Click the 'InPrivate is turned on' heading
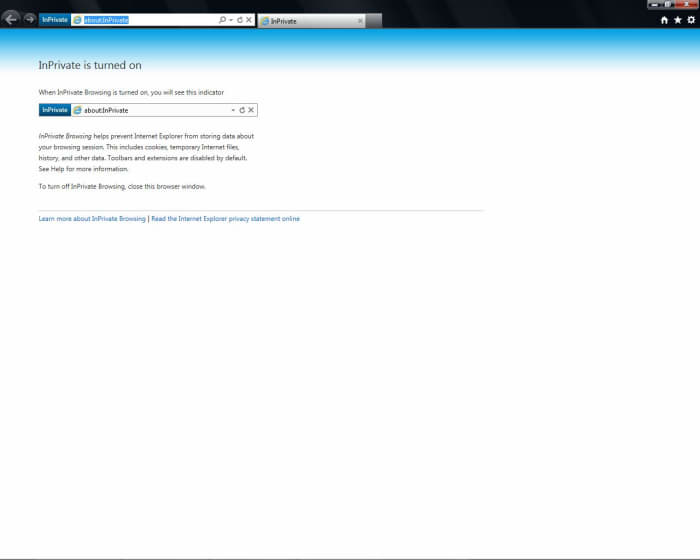Viewport: 700px width, 560px height. tap(90, 65)
